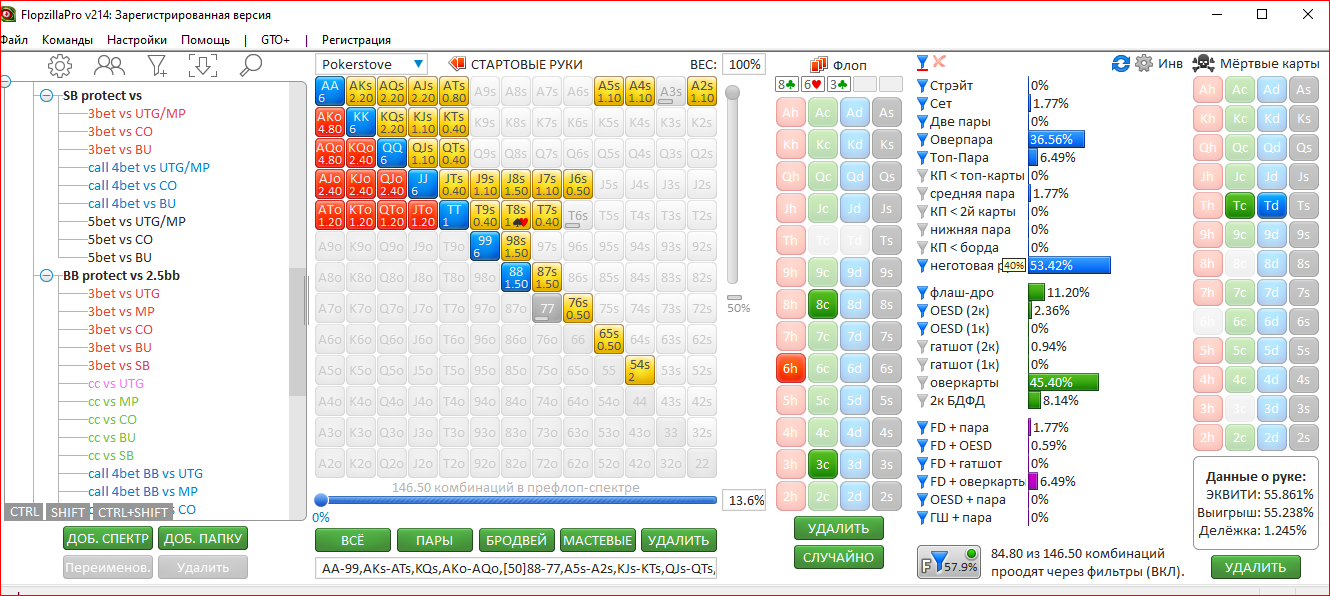Image resolution: width=1330 pixels, height=596 pixels.
Task: Click the F filter button showing 57.9%
Action: point(948,562)
